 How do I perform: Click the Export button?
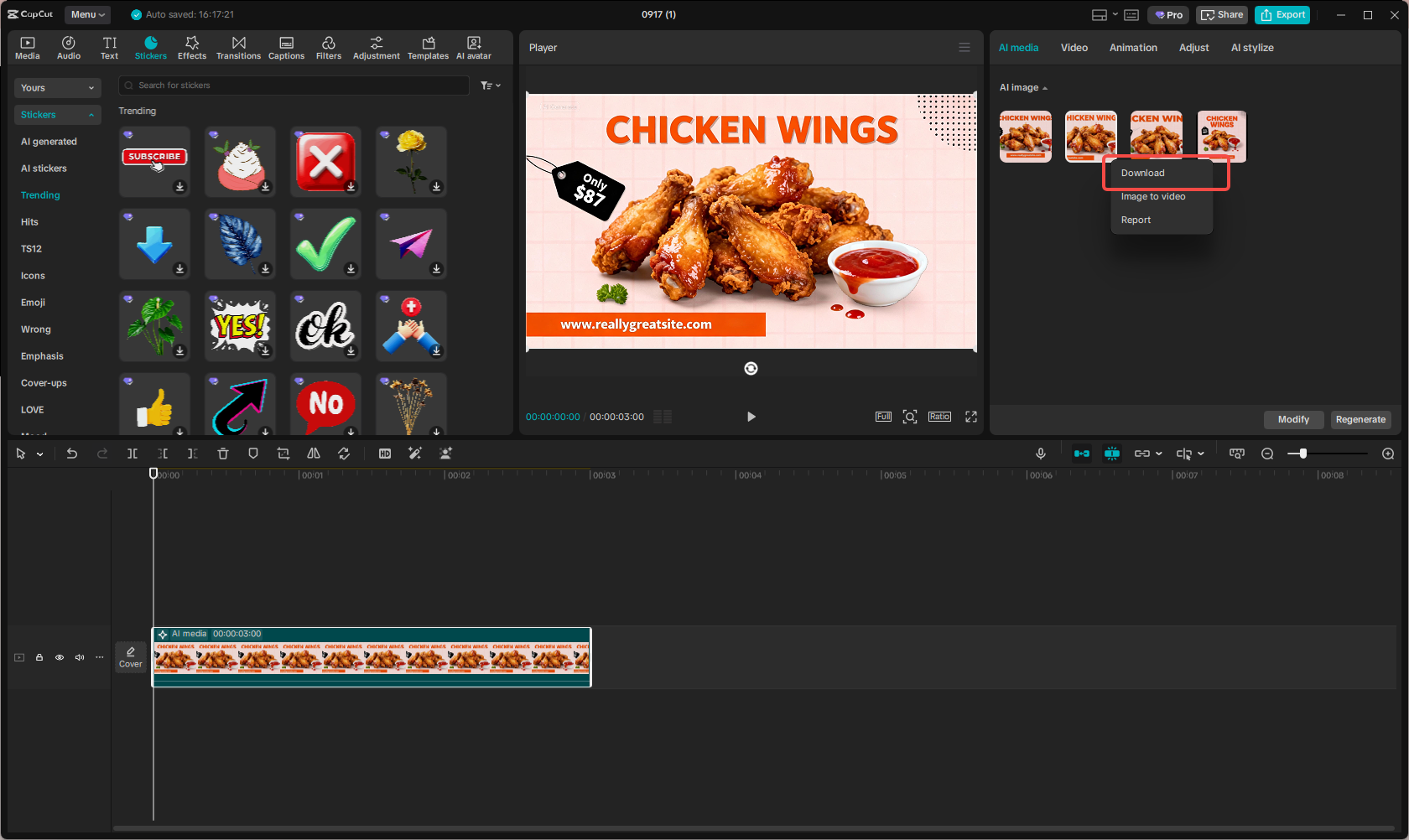(1282, 14)
